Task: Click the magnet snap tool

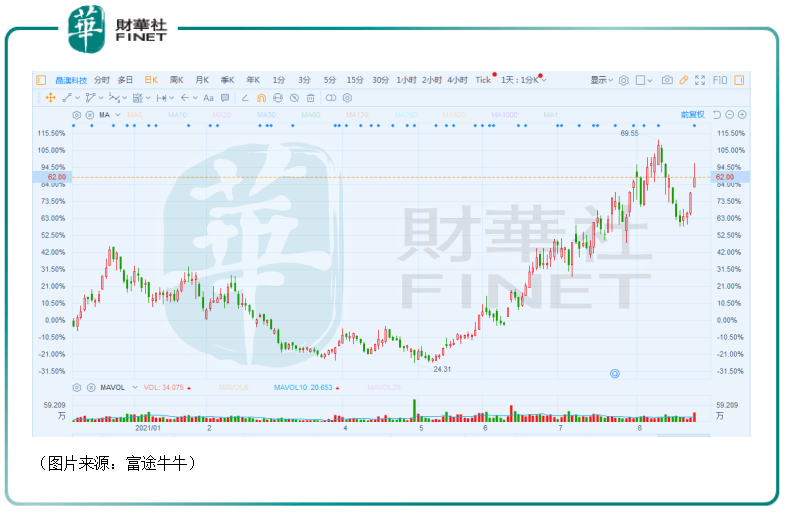Action: click(262, 98)
